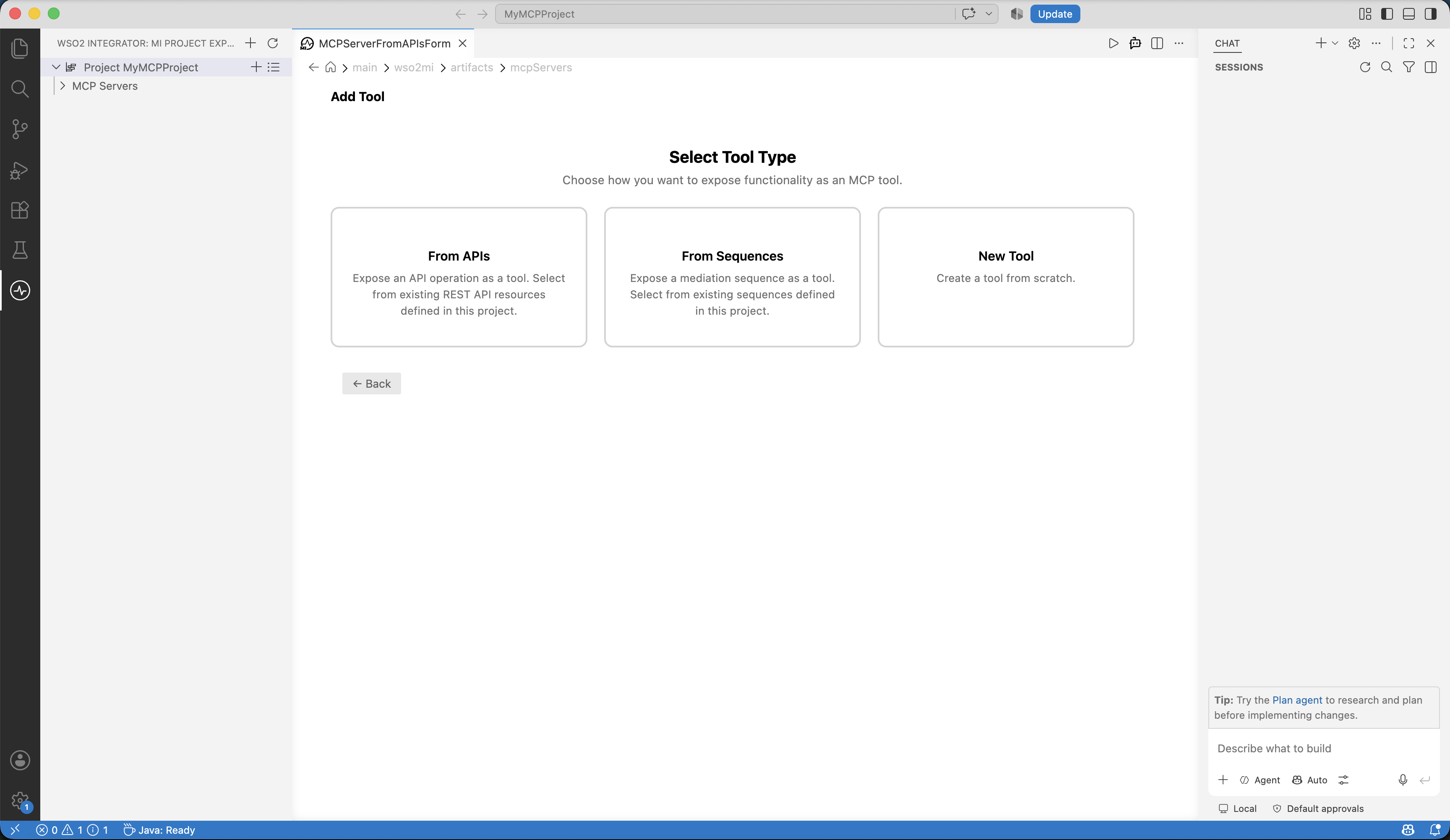Image resolution: width=1450 pixels, height=840 pixels.
Task: Click the Back button
Action: pyautogui.click(x=372, y=384)
